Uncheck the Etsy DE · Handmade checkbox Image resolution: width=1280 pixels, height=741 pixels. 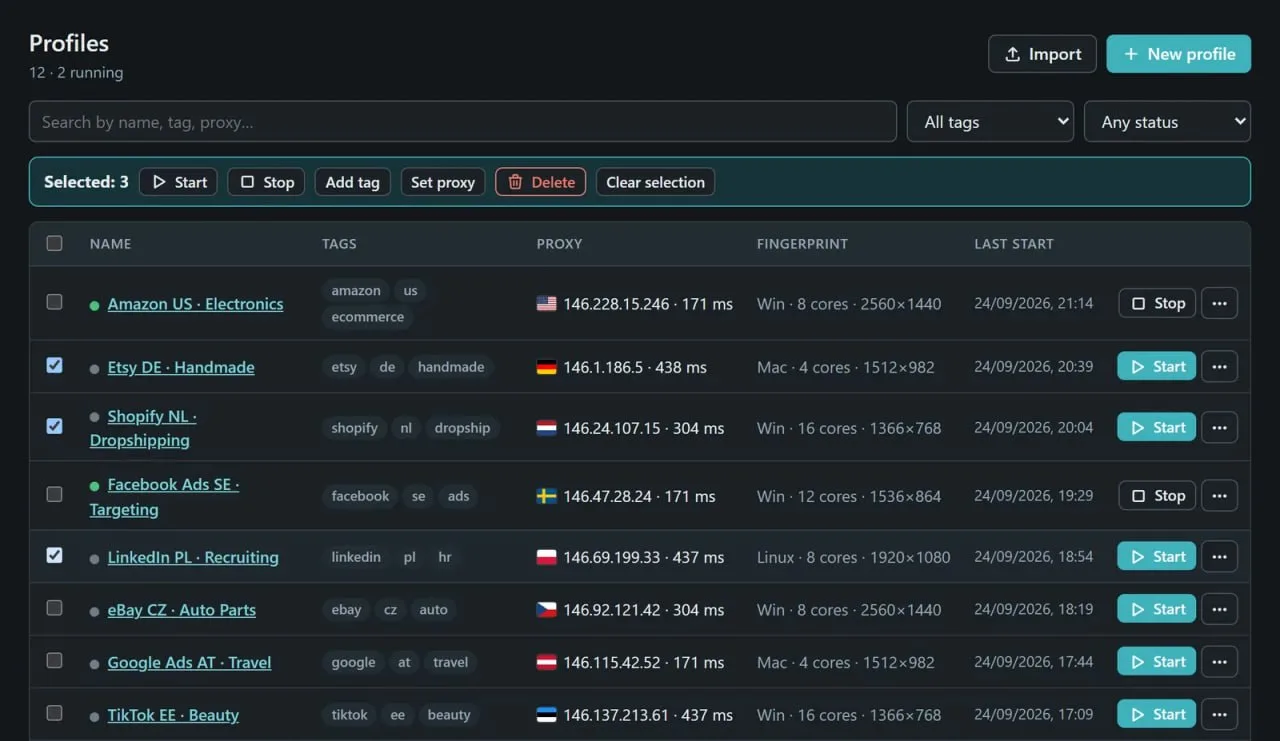point(55,365)
